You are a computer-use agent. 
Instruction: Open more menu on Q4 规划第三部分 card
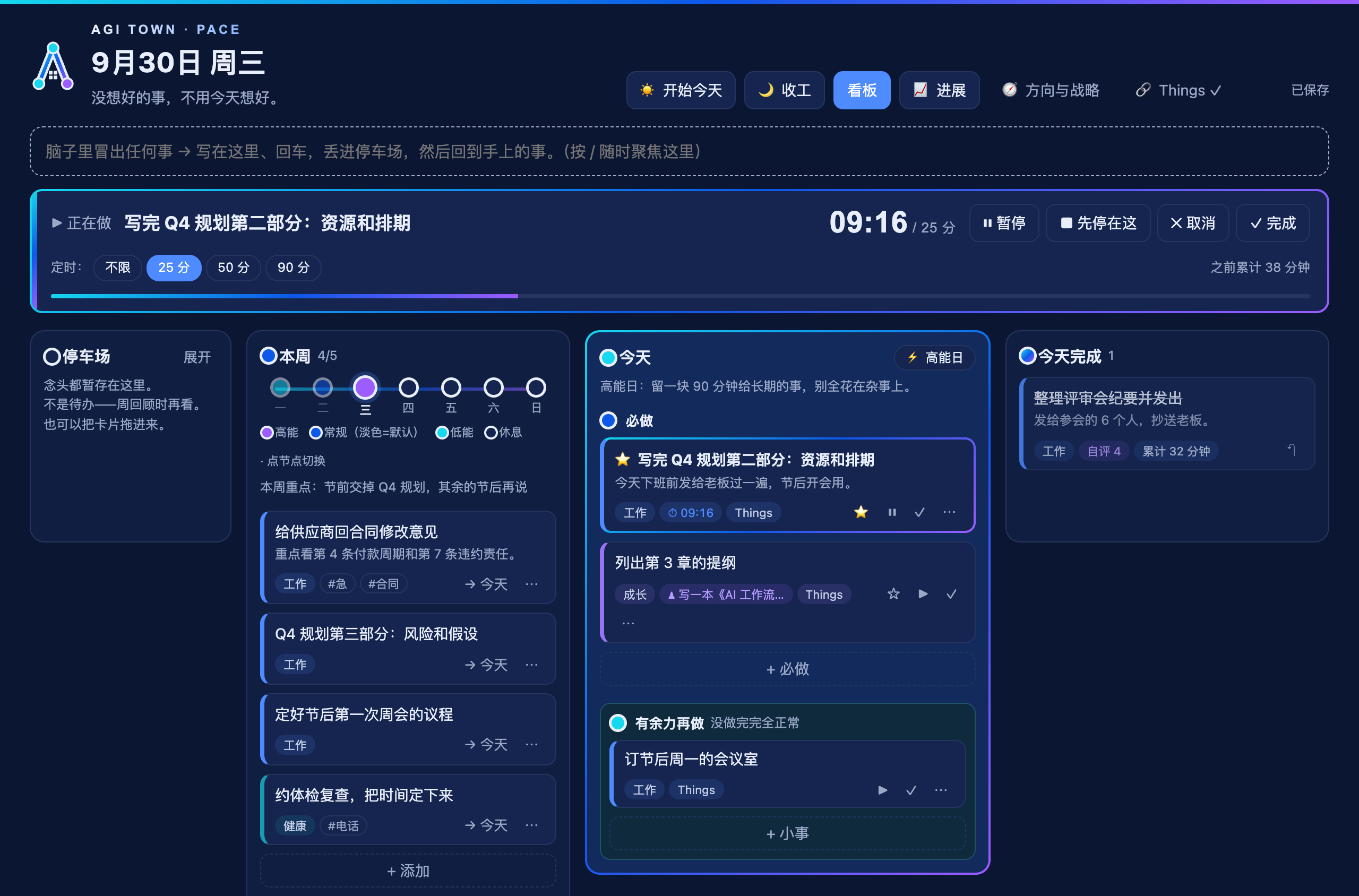click(x=531, y=665)
